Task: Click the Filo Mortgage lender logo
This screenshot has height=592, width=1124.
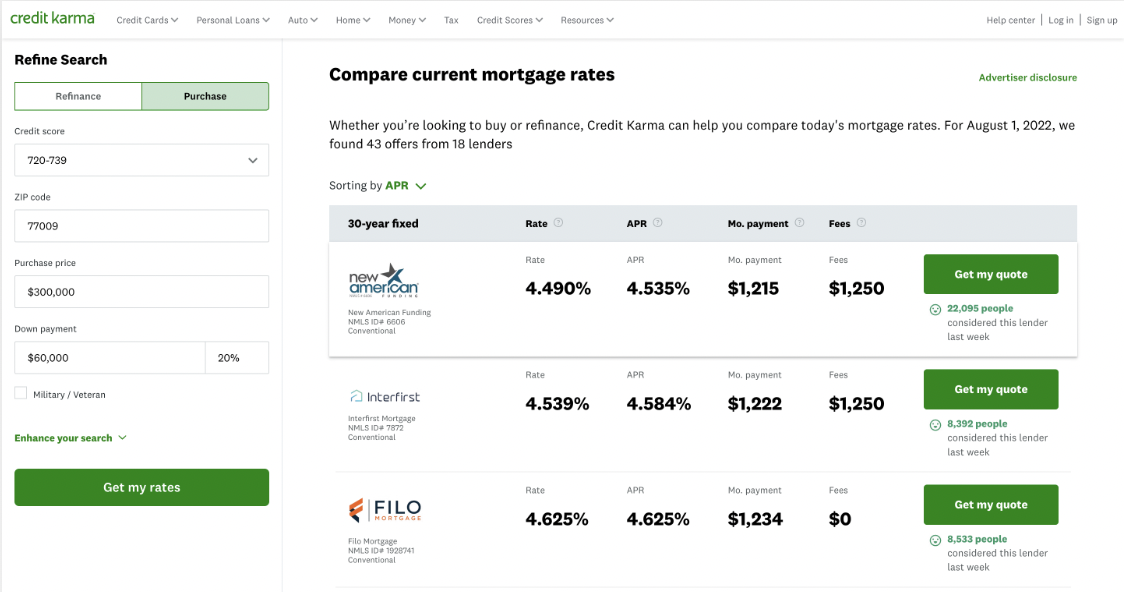Action: (386, 510)
